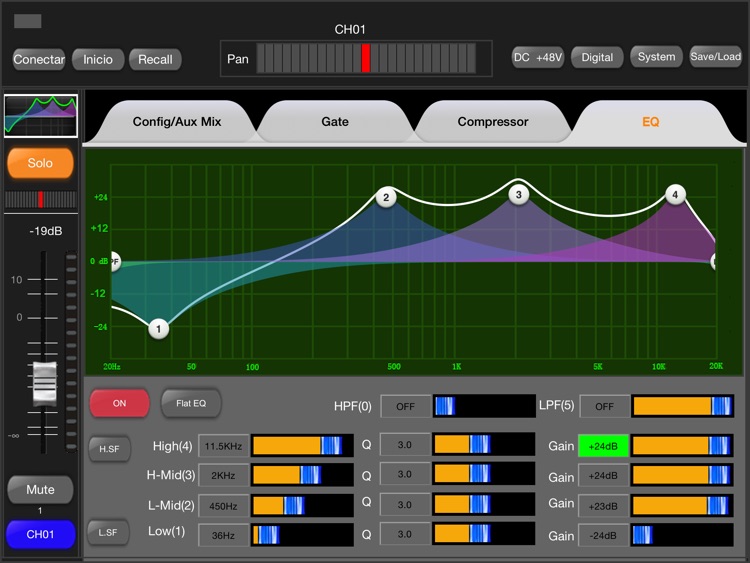Adjust the HPF(0) frequency slider
The image size is (750, 563).
[484, 406]
